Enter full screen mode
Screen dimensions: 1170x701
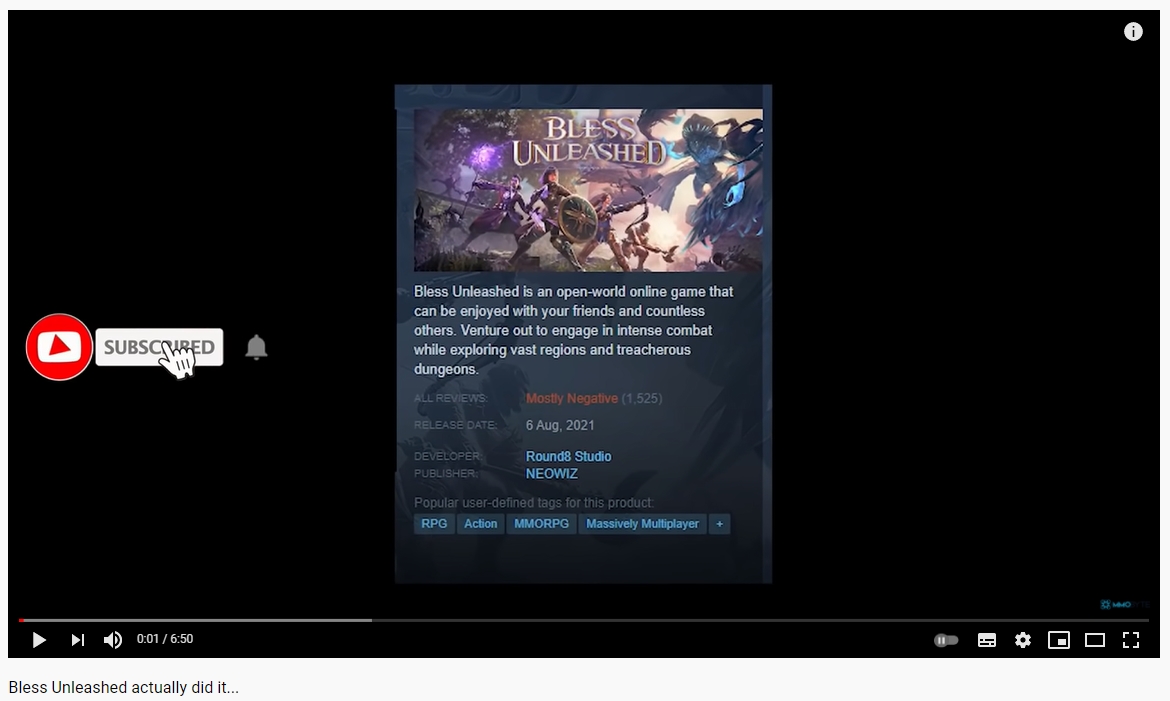[x=1131, y=640]
